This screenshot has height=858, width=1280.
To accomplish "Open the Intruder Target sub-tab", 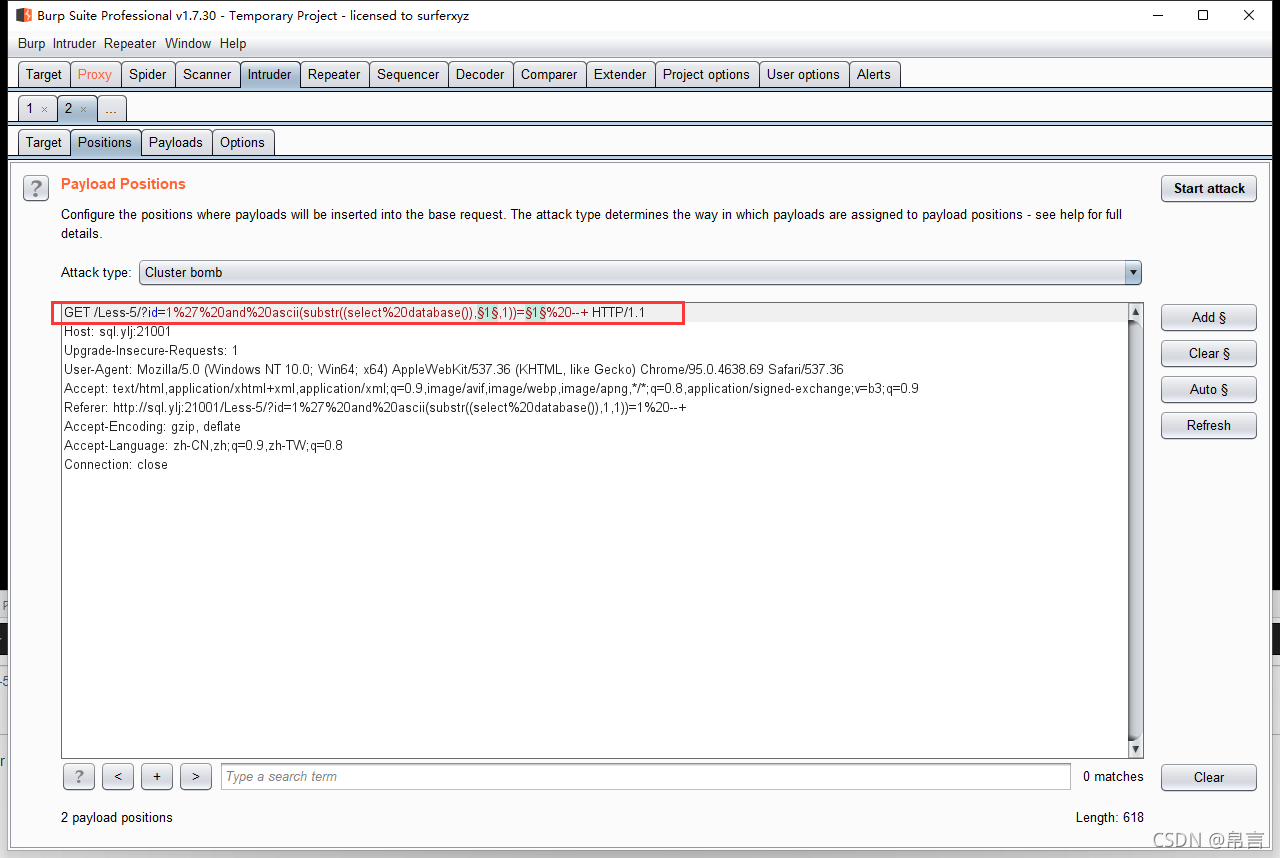I will point(44,142).
